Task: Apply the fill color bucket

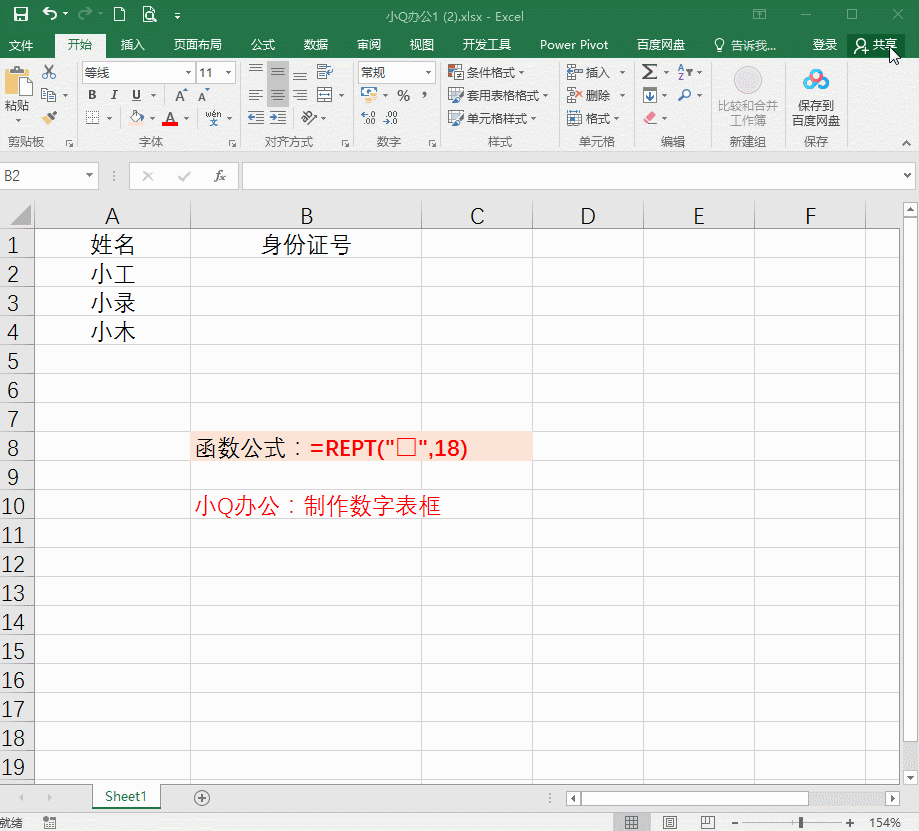Action: pyautogui.click(x=137, y=118)
